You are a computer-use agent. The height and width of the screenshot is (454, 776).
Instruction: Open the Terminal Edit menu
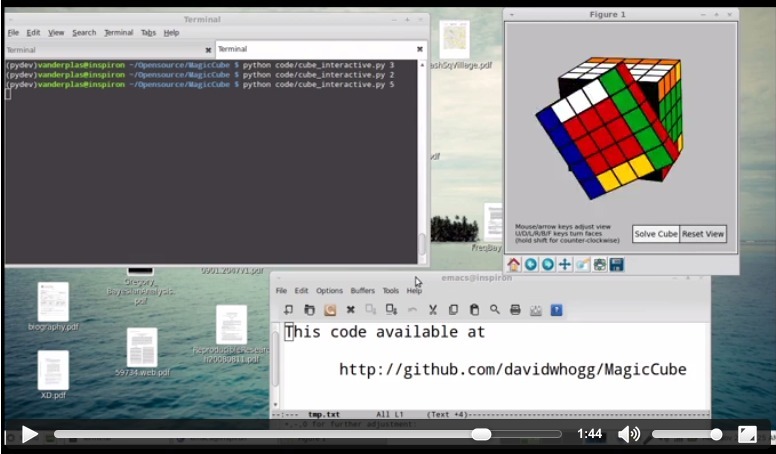(33, 33)
